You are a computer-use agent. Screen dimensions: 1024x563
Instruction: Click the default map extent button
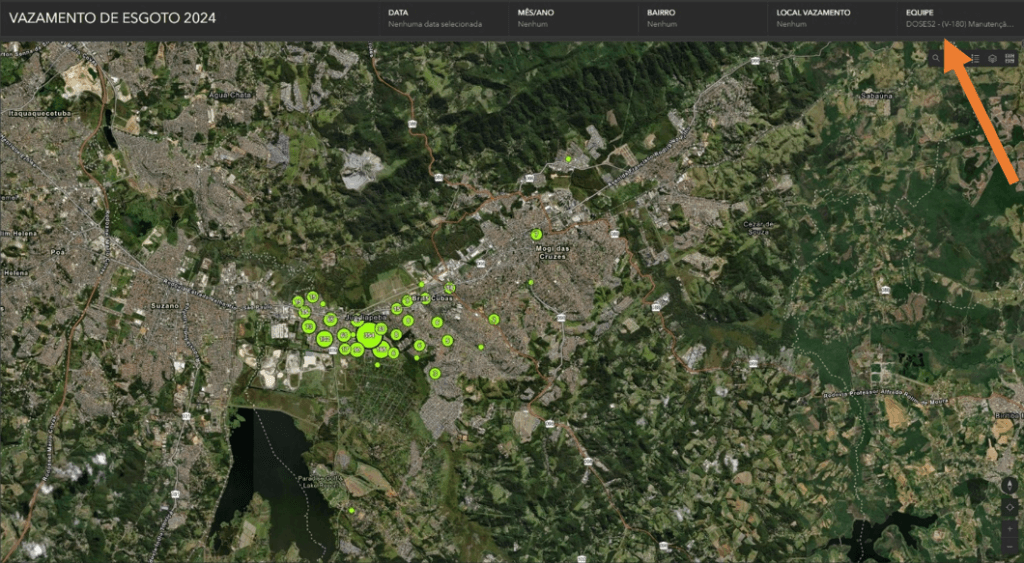1009,507
